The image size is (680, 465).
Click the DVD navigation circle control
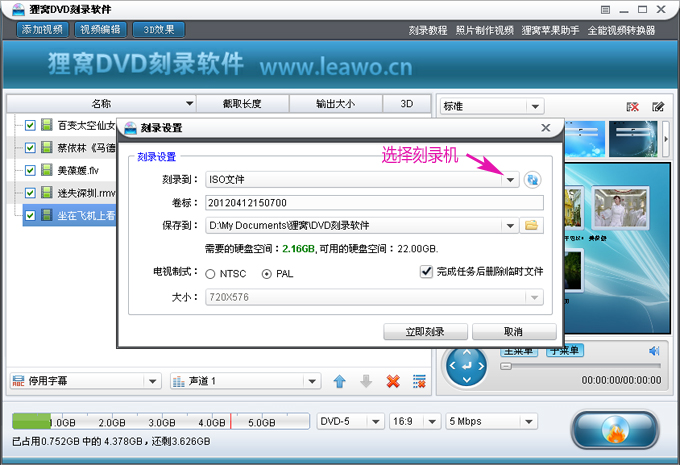(x=467, y=367)
